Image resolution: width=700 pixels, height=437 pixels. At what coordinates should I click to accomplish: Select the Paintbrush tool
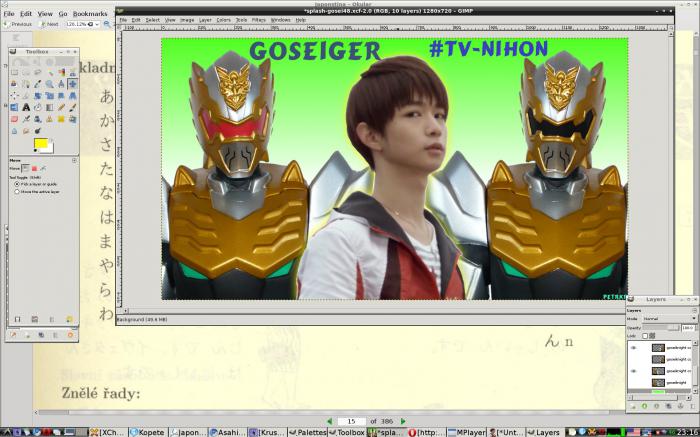point(73,107)
